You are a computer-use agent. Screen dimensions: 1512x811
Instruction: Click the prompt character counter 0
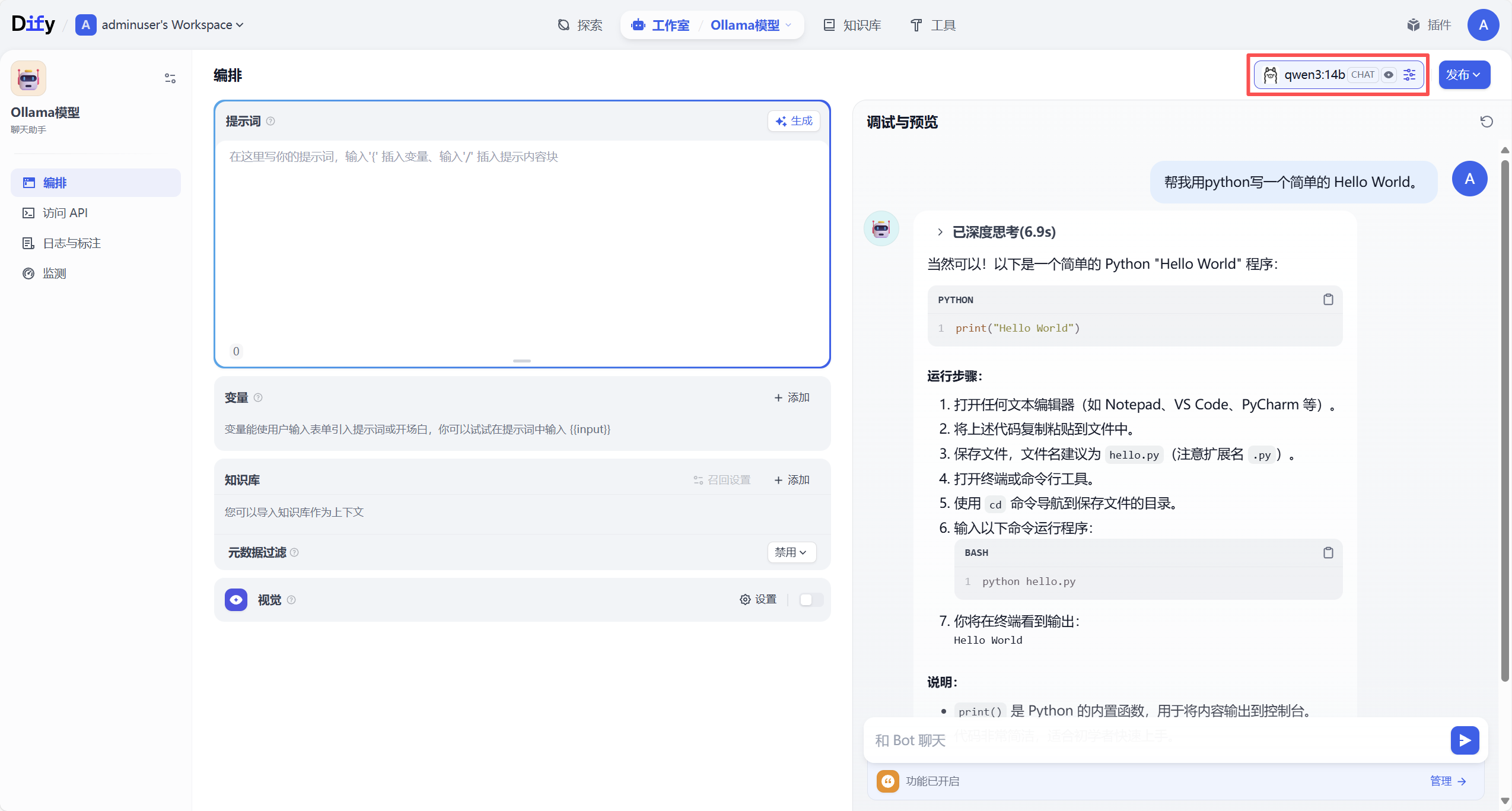point(236,351)
